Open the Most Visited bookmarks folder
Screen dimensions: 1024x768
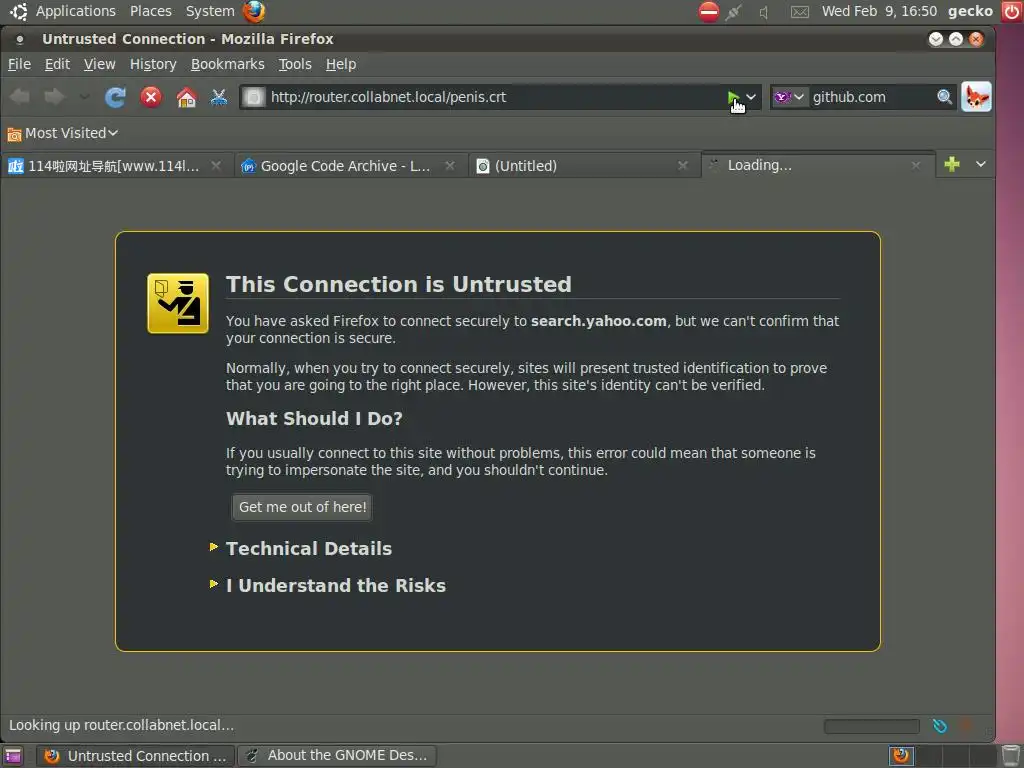coord(63,133)
